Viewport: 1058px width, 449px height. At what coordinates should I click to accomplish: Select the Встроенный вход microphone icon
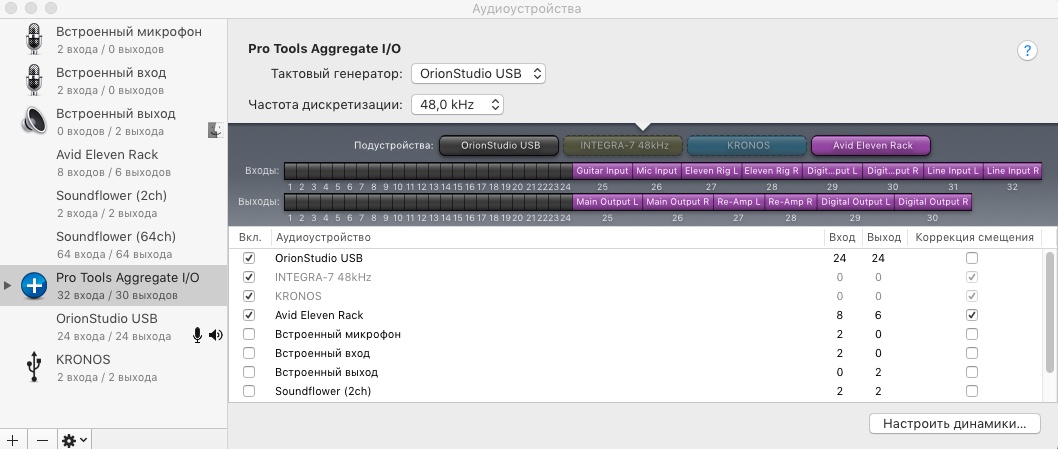click(x=34, y=80)
